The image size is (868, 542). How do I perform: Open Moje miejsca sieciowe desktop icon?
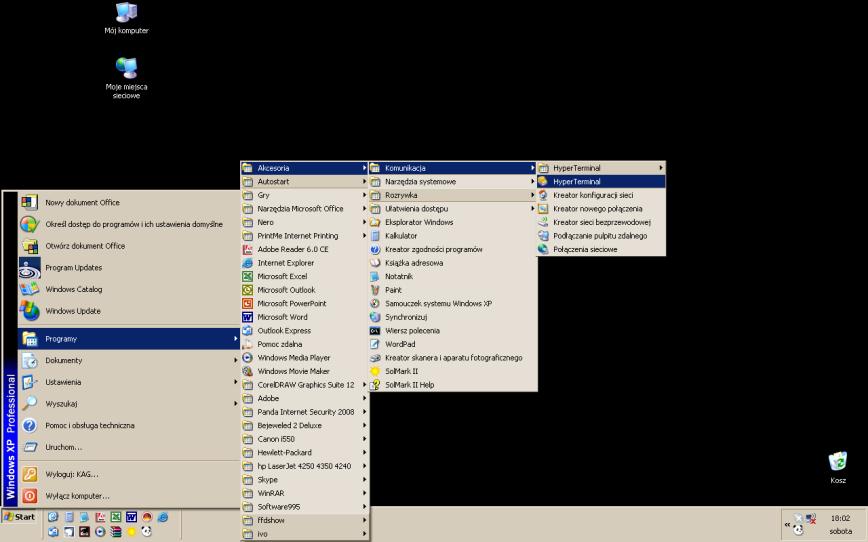point(126,78)
